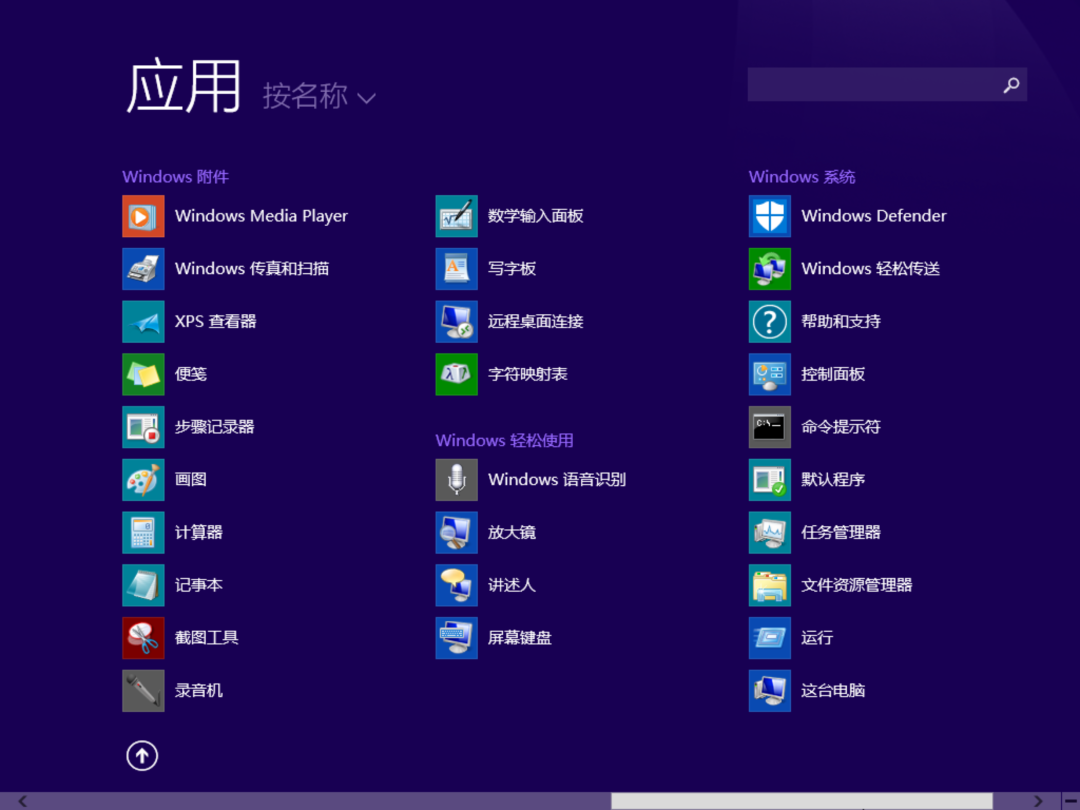Viewport: 1080px width, 810px height.
Task: Launch 记事本 notepad icon
Action: coord(143,585)
